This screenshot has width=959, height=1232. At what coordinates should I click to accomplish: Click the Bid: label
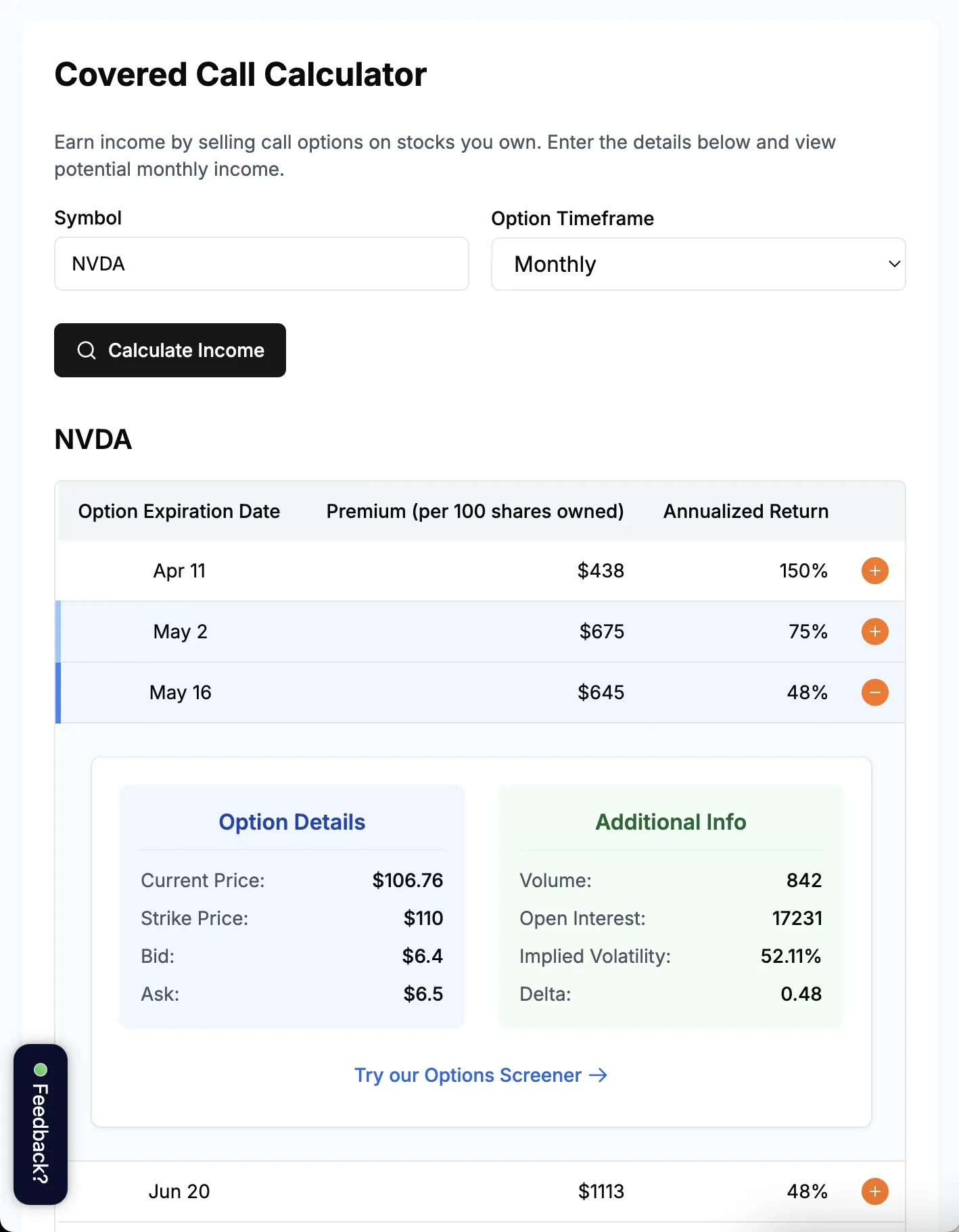point(158,956)
